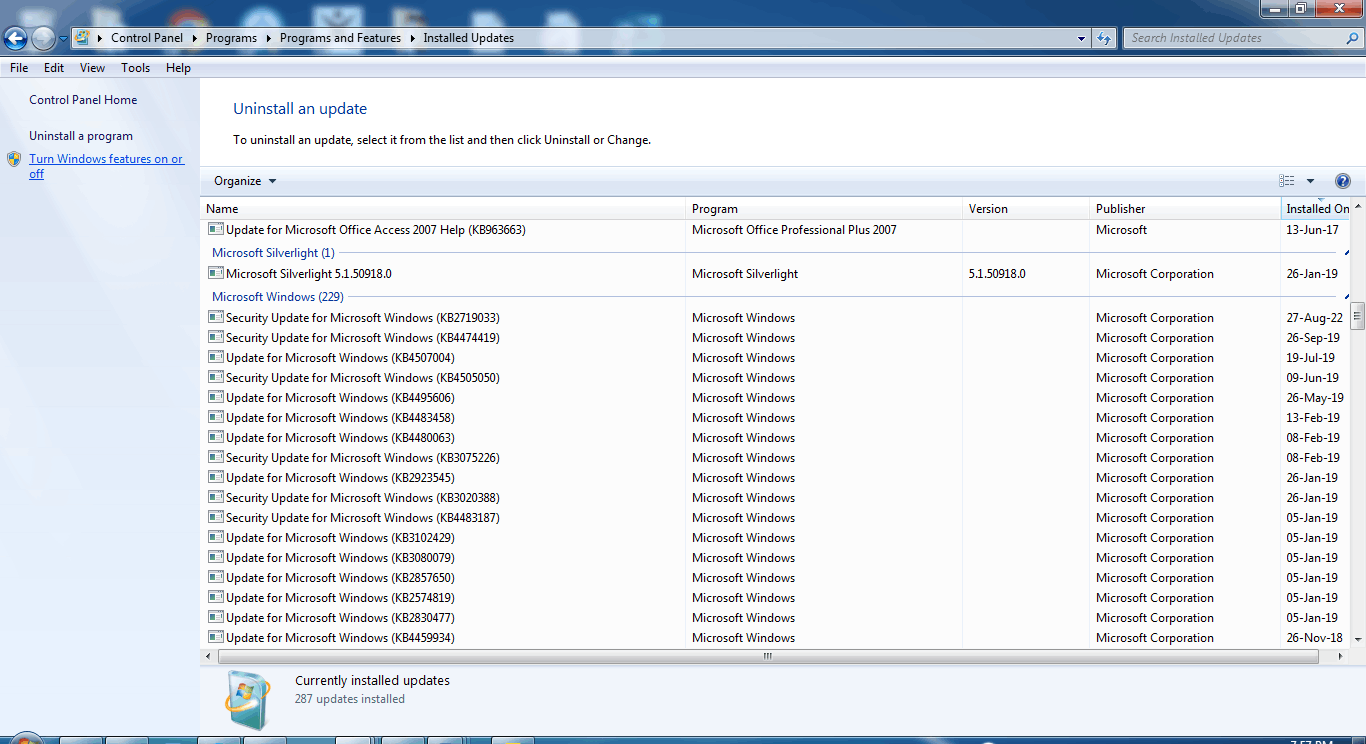This screenshot has height=744, width=1366.
Task: Open the Organize dropdown menu
Action: click(245, 181)
